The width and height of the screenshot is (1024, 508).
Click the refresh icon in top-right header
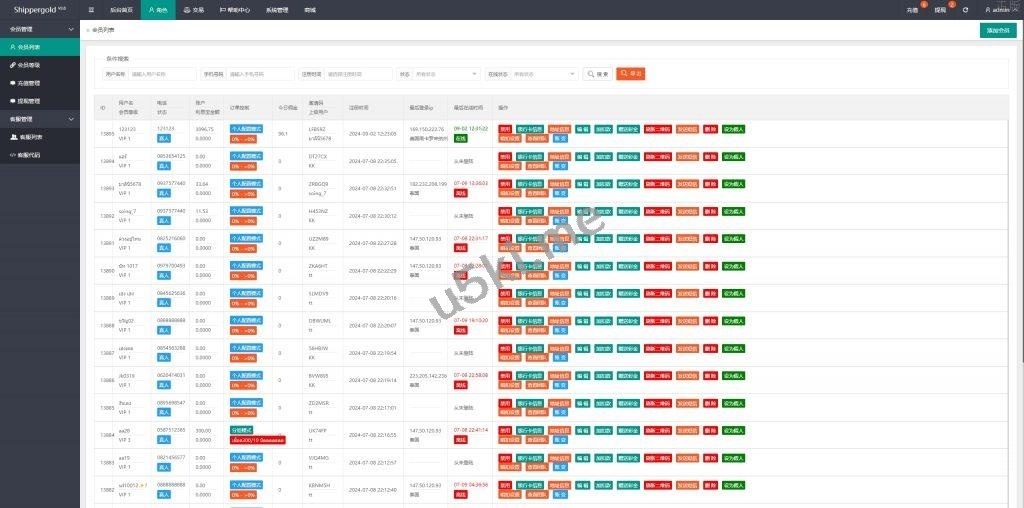click(x=965, y=9)
